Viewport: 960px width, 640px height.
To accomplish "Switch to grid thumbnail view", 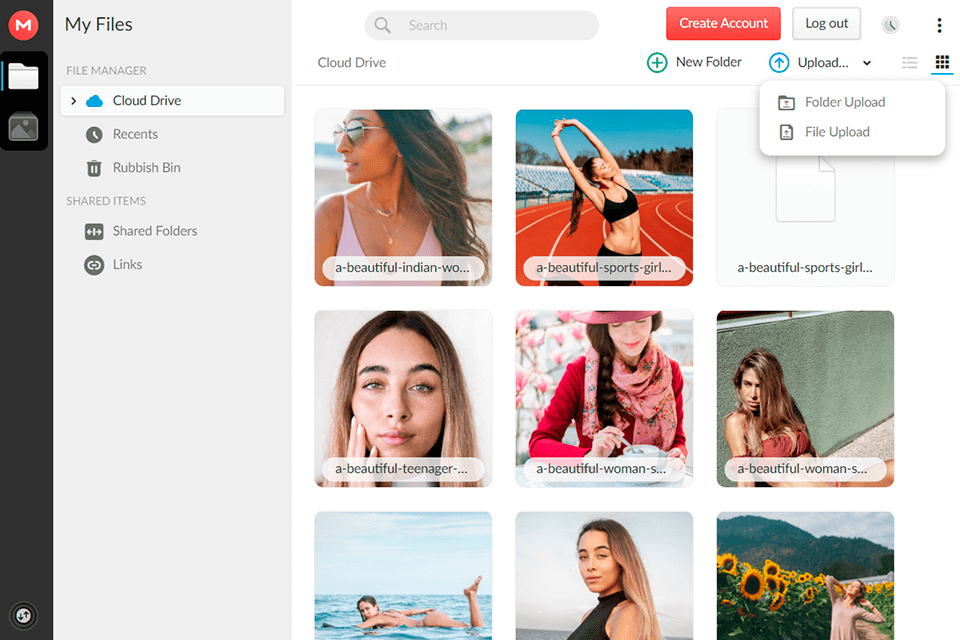I will pos(942,62).
